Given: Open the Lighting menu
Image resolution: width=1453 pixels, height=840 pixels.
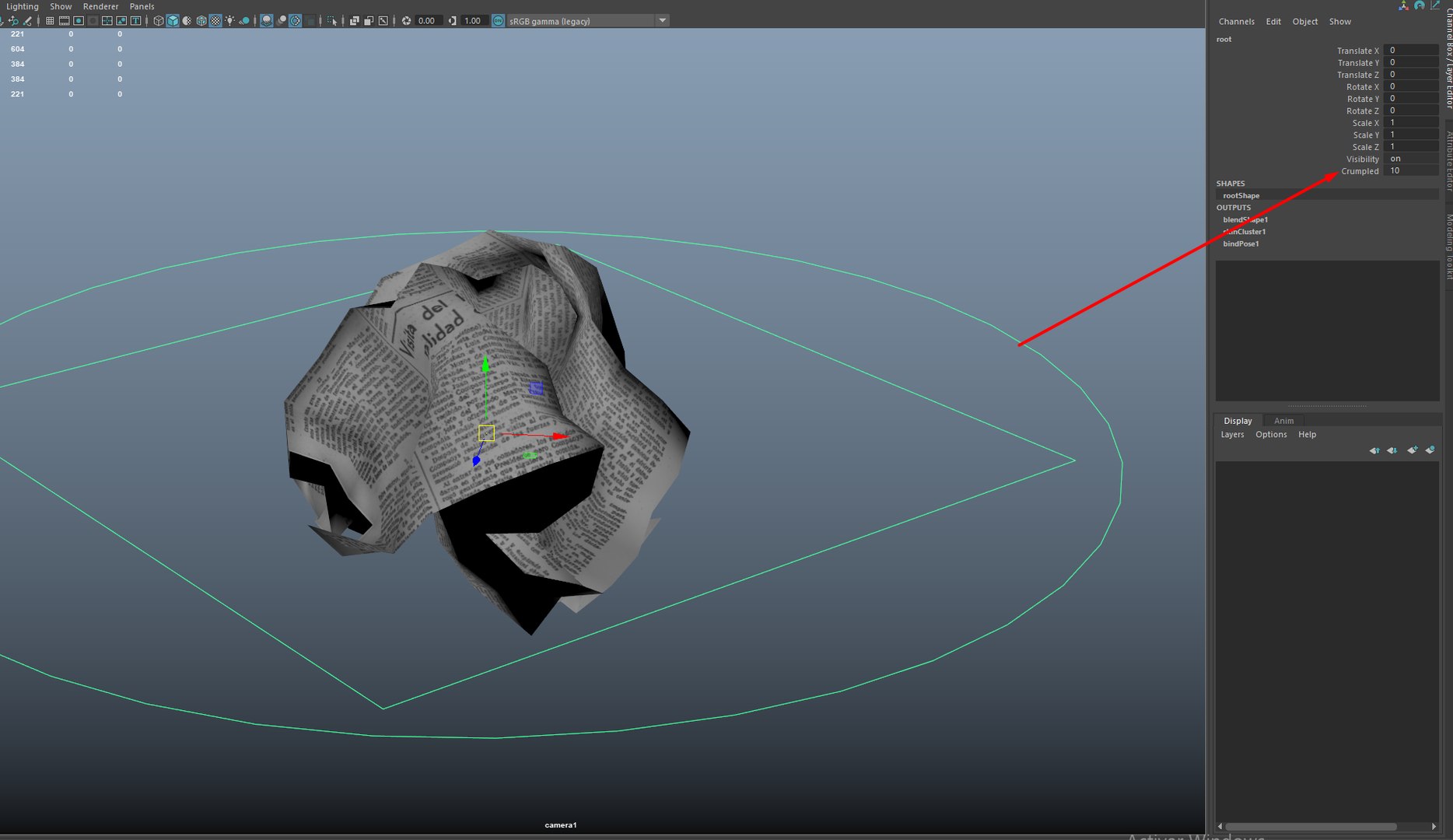Looking at the screenshot, I should pos(22,6).
